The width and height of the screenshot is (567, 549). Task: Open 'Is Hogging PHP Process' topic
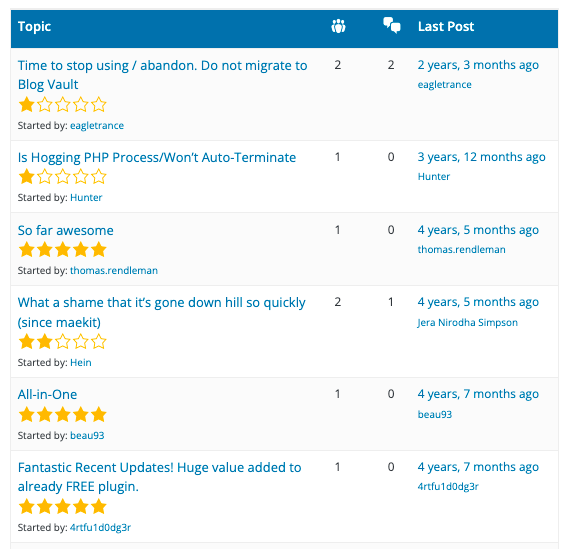[157, 157]
